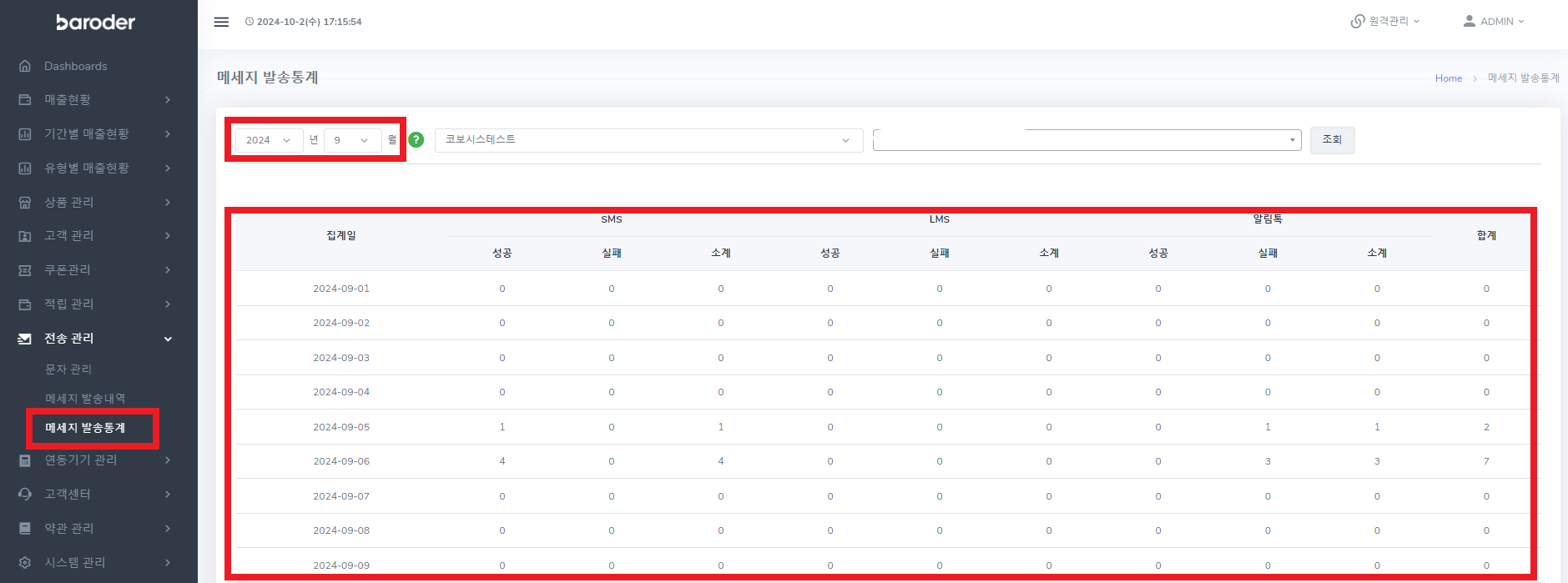The width and height of the screenshot is (1568, 583).
Task: Click the SMS group header
Action: click(x=612, y=219)
